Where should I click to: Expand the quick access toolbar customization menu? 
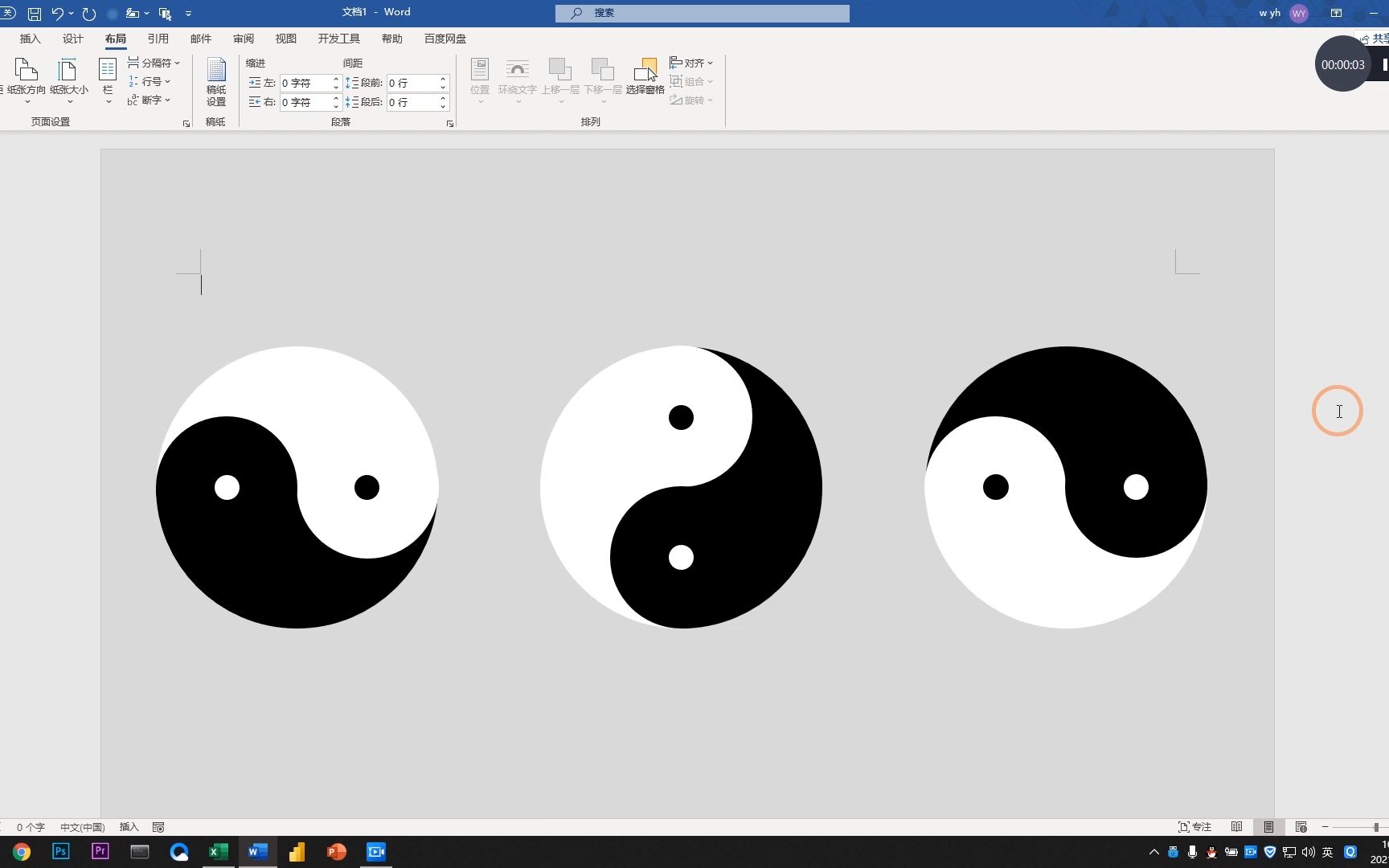(188, 14)
